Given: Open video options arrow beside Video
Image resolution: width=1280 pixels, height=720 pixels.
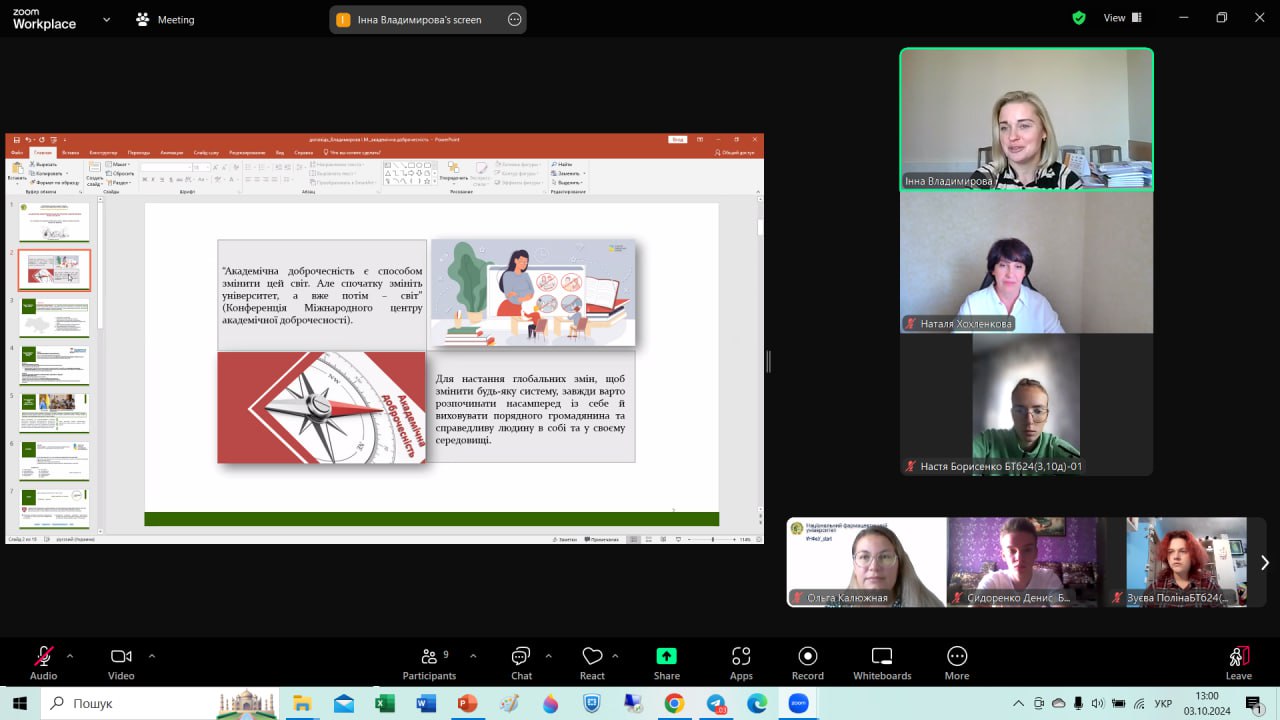Looking at the screenshot, I should point(152,656).
